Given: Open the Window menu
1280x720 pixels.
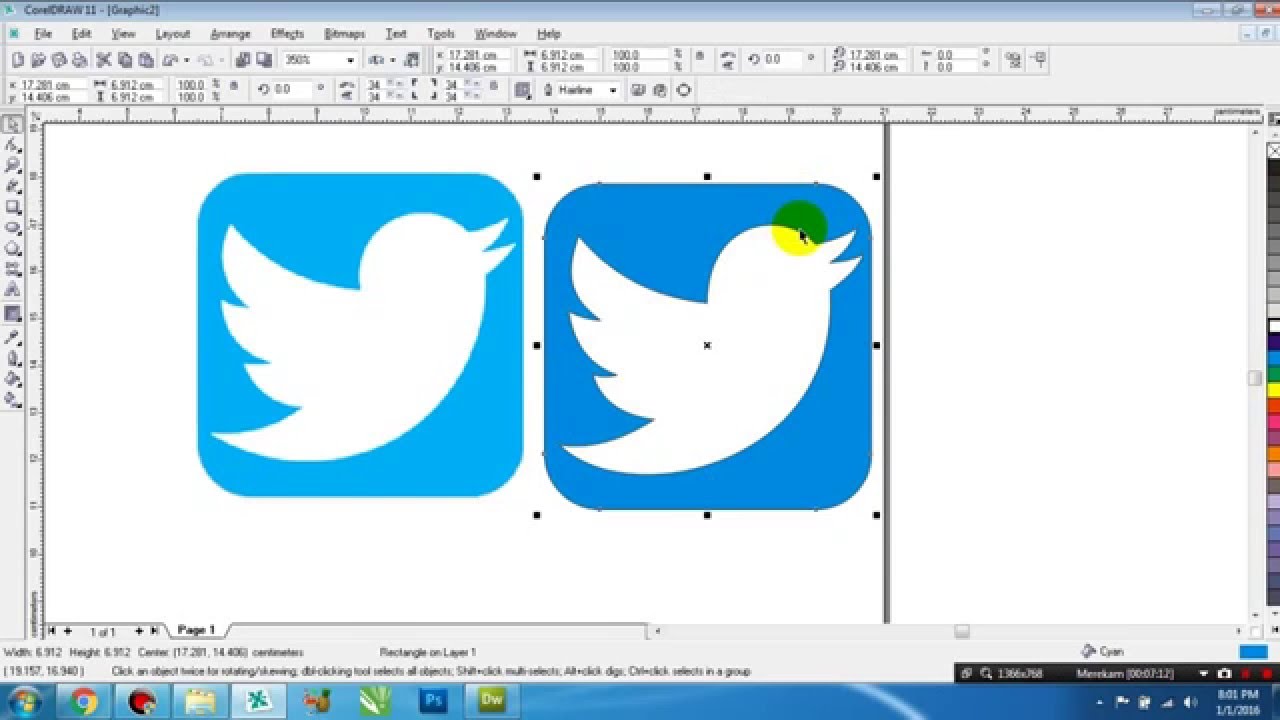Looking at the screenshot, I should (495, 34).
